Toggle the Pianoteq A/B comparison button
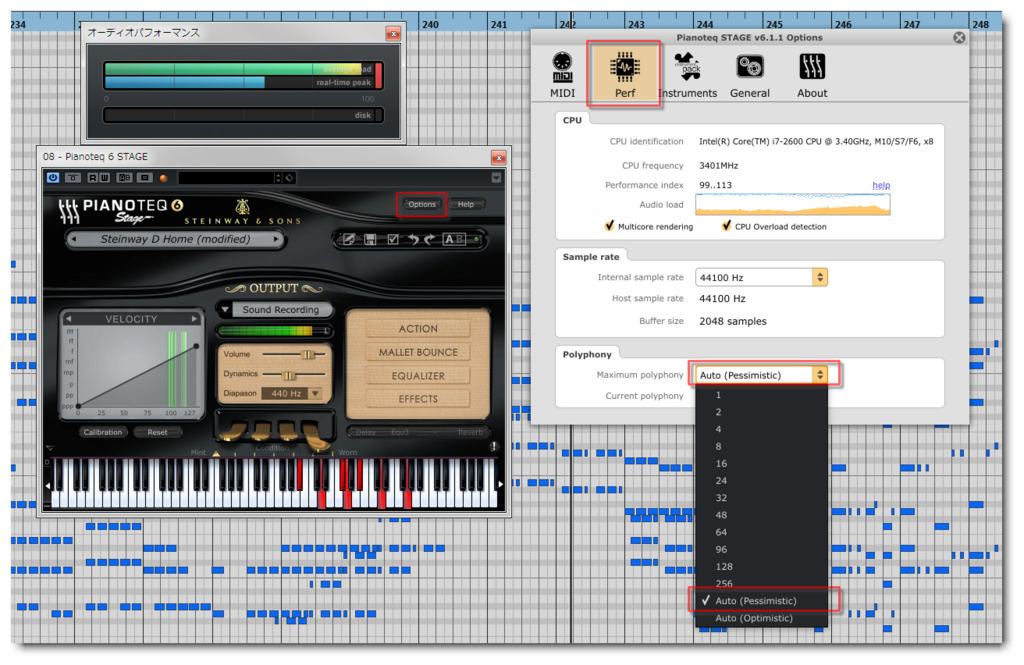 455,240
